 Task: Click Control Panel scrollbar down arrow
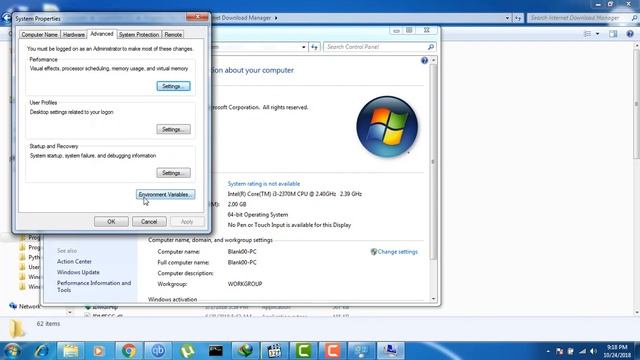(433, 299)
